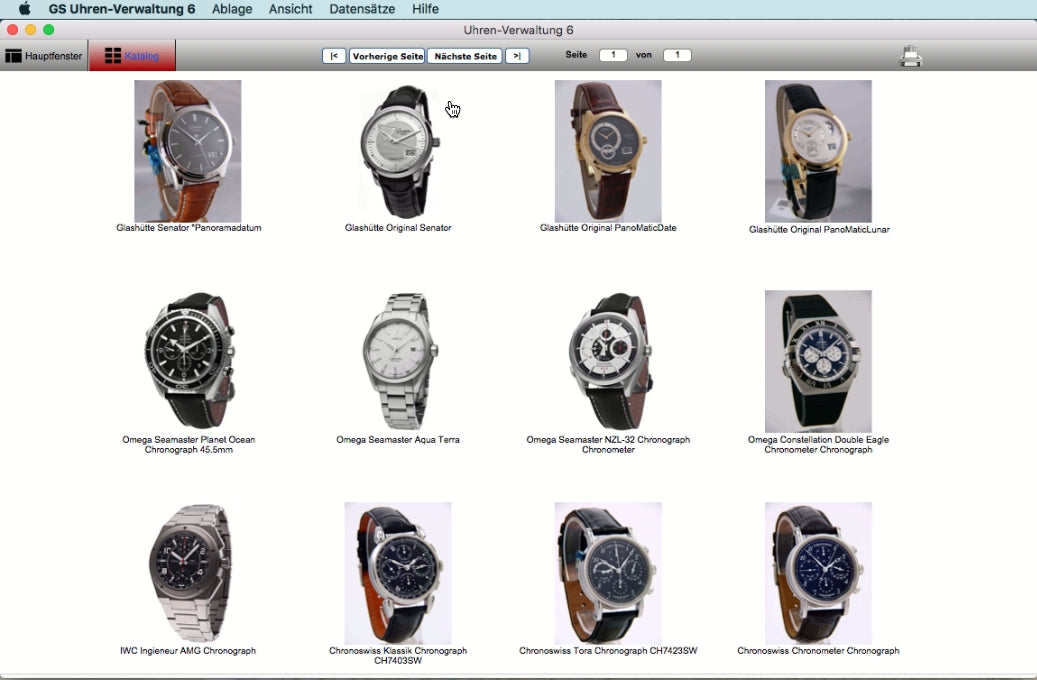Select Omega Seamaster Planet Ocean watch image
1037x680 pixels.
(188, 361)
